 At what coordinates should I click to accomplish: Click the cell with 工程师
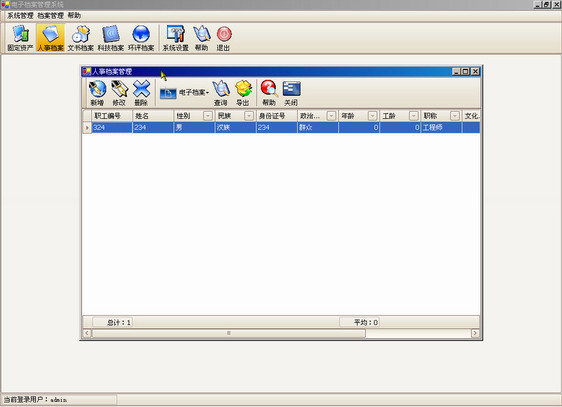coord(441,128)
